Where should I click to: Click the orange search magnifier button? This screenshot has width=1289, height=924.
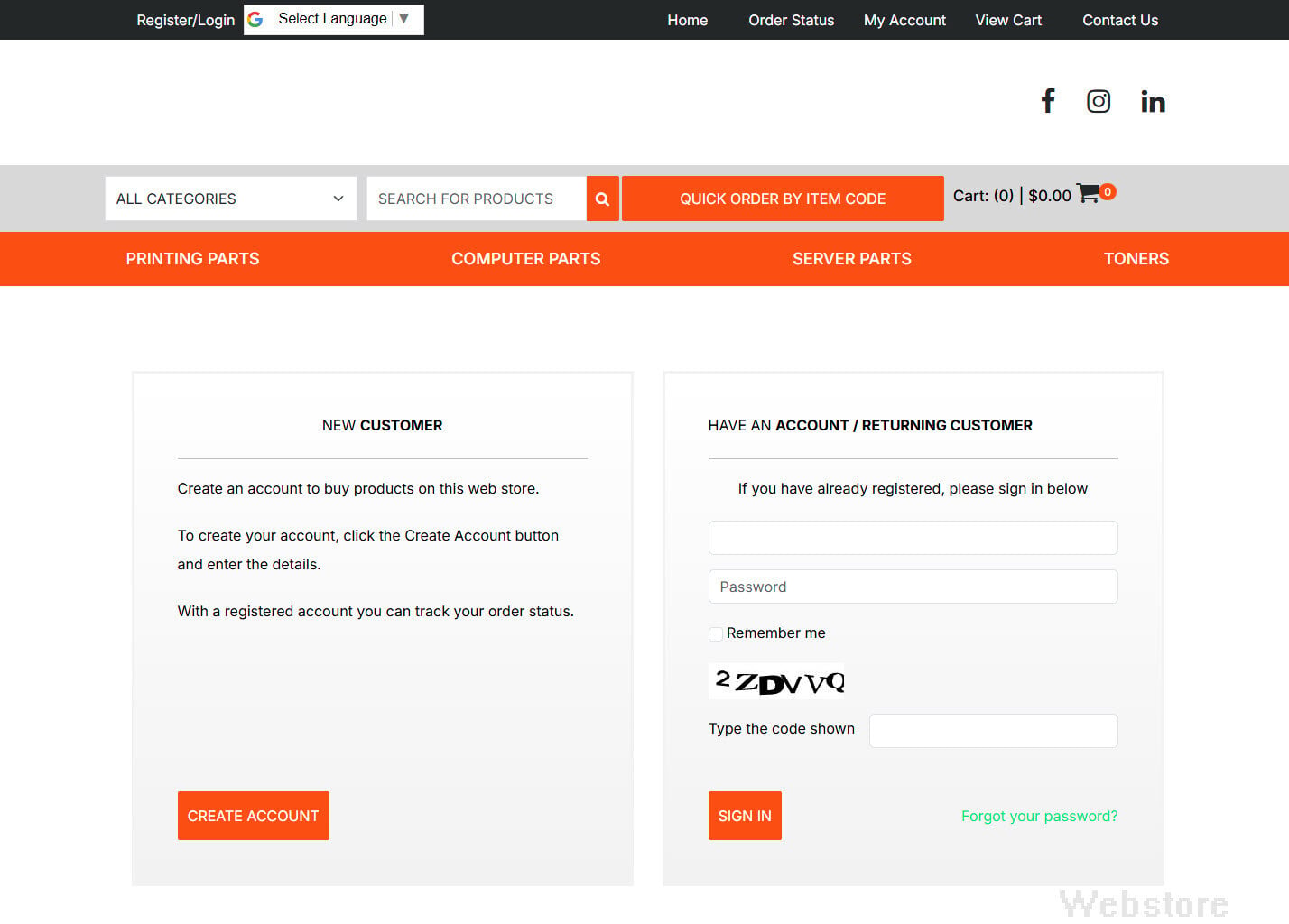pyautogui.click(x=602, y=199)
